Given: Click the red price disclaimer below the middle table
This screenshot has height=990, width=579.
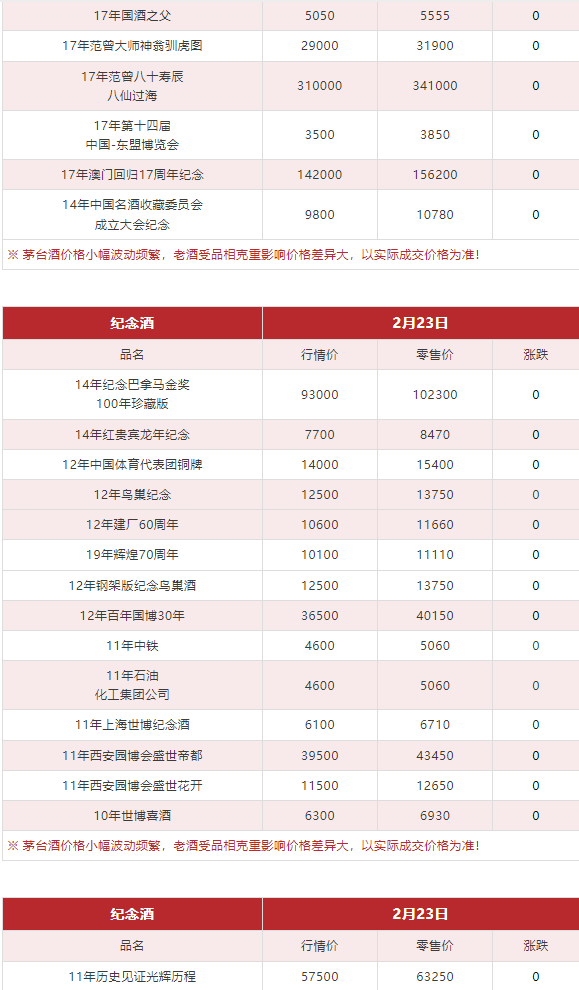Looking at the screenshot, I should point(243,845).
